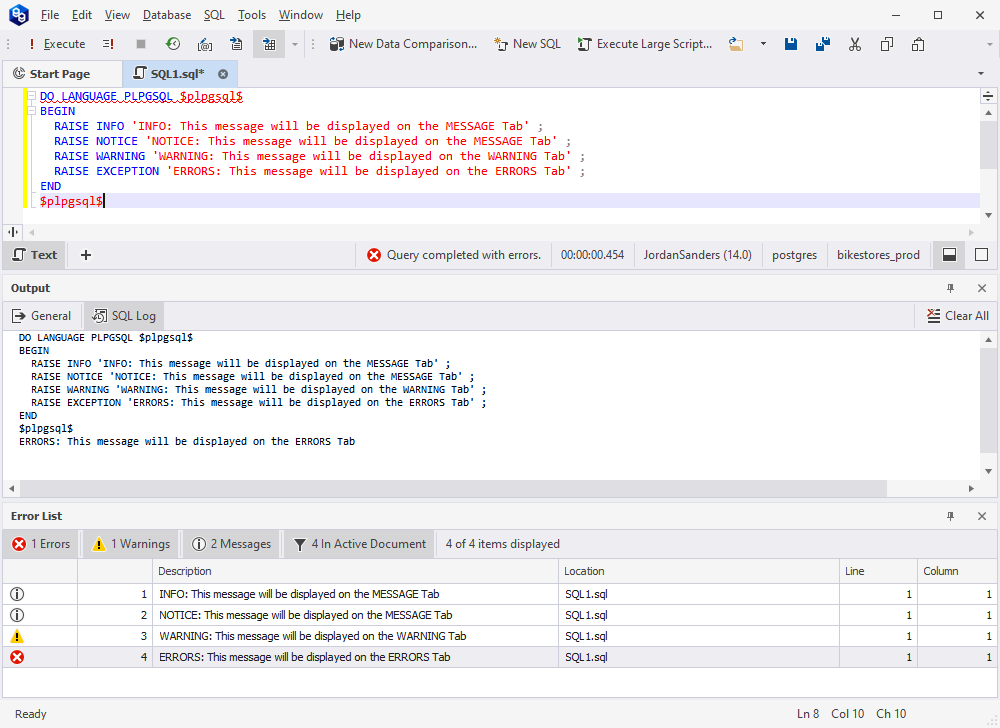Expand Open file dropdown arrow
1000x728 pixels.
(763, 44)
